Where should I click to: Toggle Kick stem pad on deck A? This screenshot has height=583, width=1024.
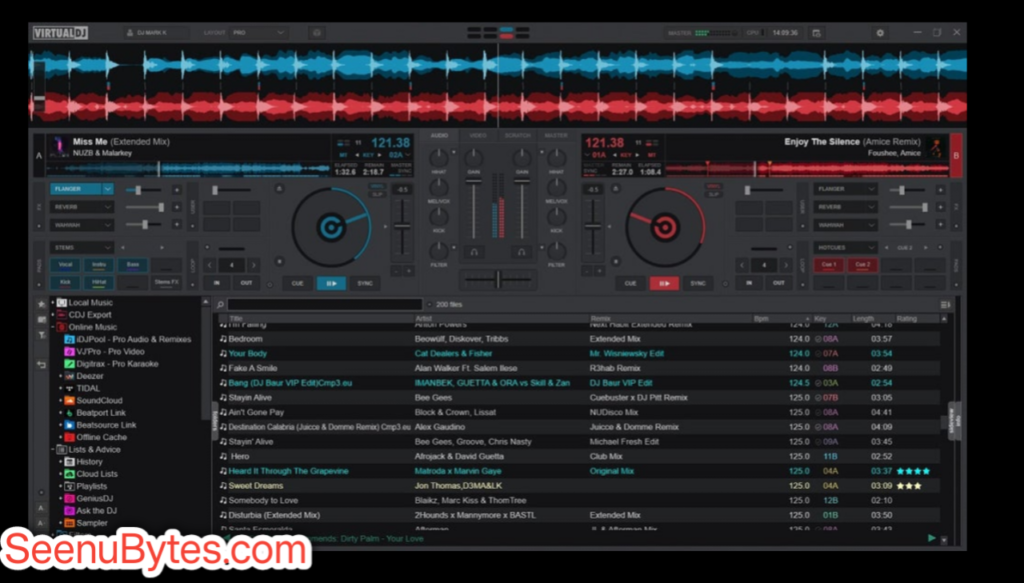(x=65, y=283)
